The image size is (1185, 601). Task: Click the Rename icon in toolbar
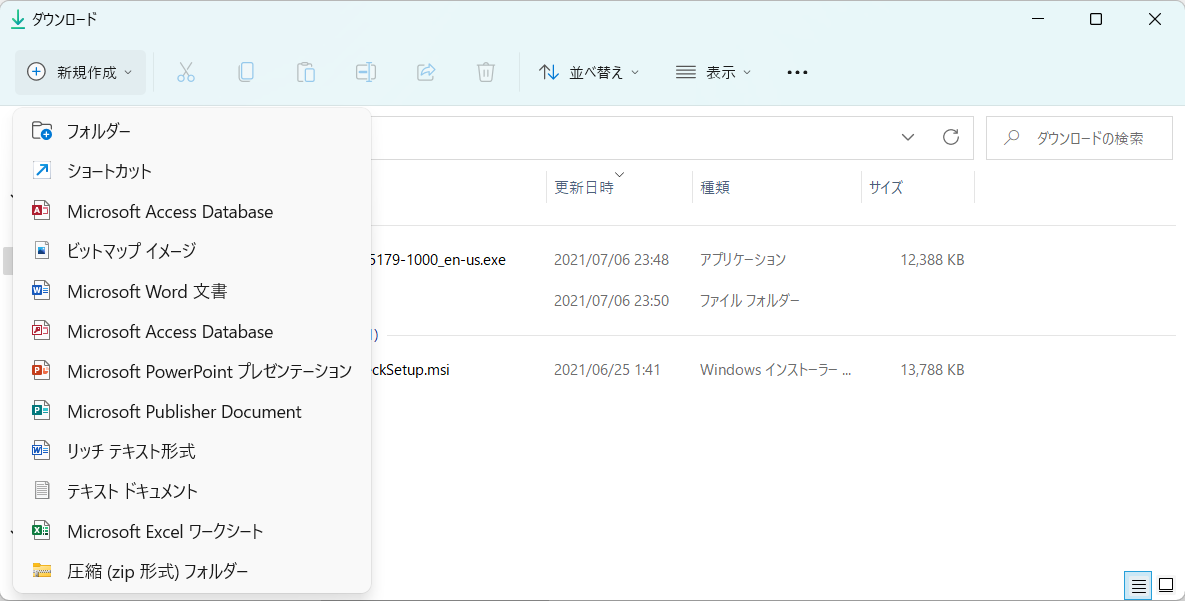pos(366,73)
